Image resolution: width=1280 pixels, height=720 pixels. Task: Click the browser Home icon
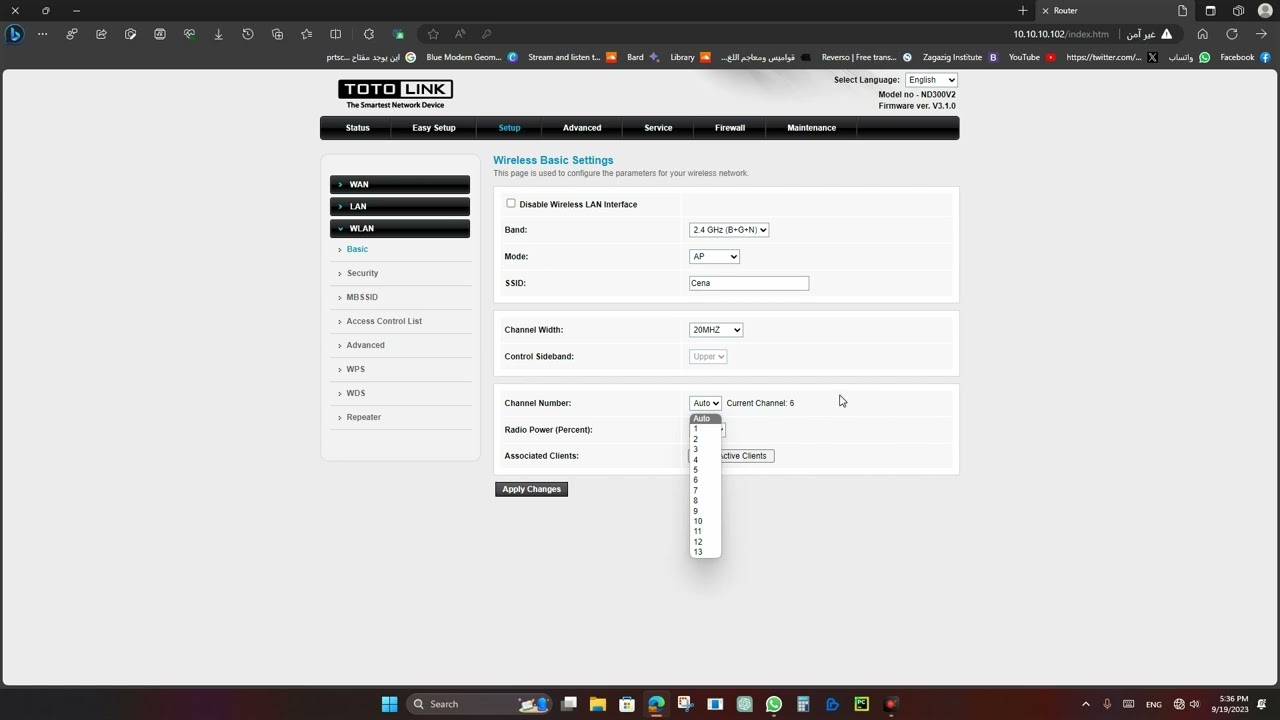click(1202, 34)
